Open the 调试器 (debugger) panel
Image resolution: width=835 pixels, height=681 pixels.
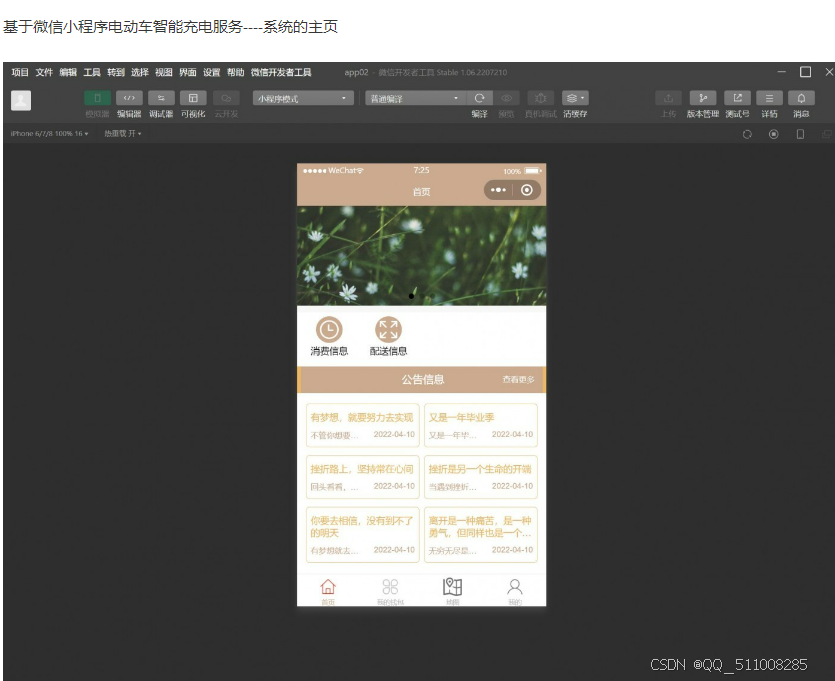click(161, 98)
